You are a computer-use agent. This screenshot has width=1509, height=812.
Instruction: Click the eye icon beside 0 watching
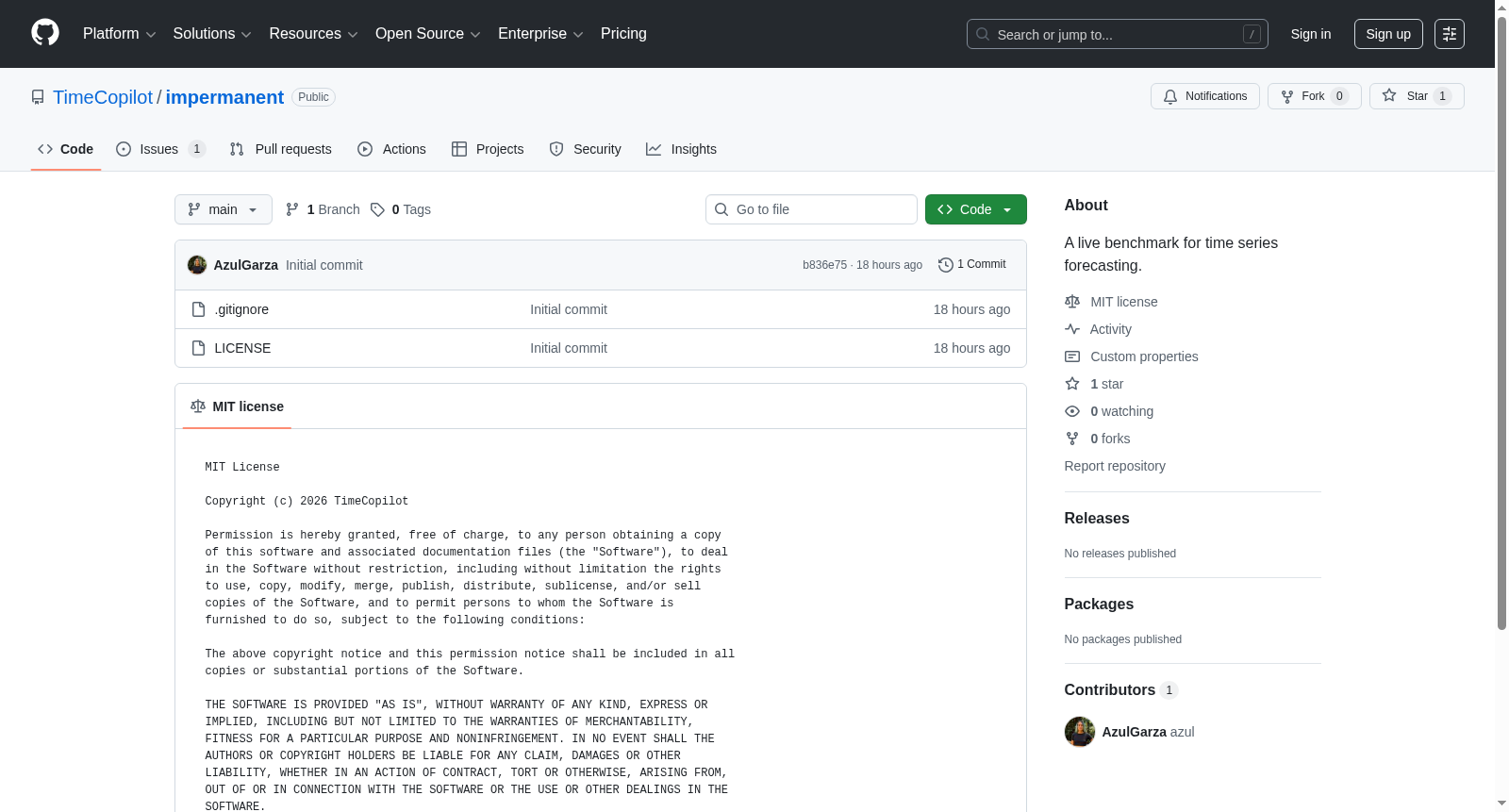1072,411
